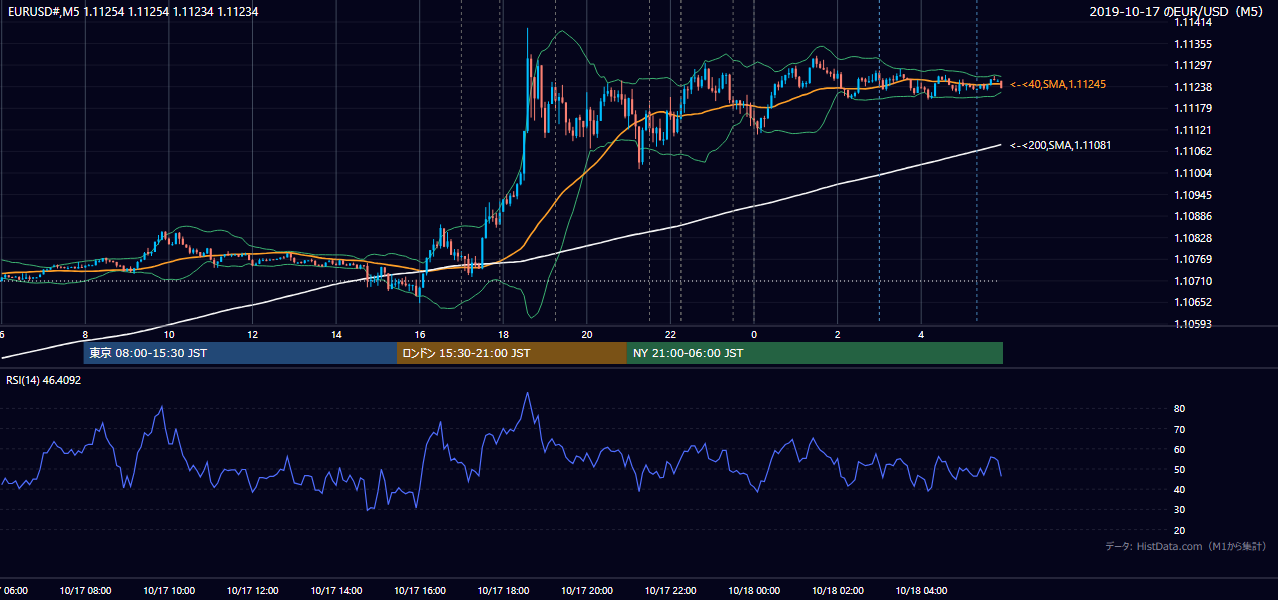Click the 10/18 02:00 date axis label
The image size is (1278, 600).
pyautogui.click(x=838, y=591)
